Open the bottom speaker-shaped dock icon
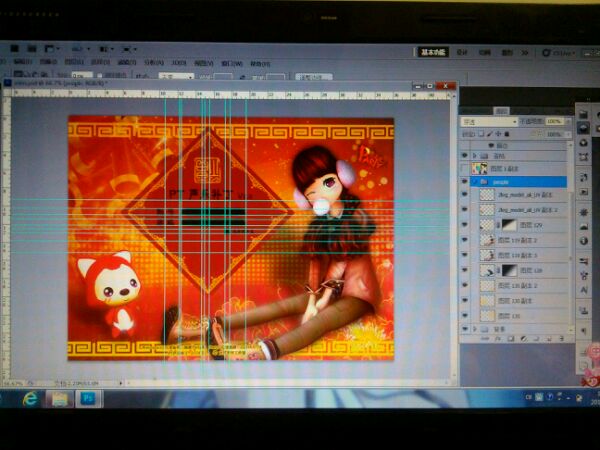 pos(583,330)
